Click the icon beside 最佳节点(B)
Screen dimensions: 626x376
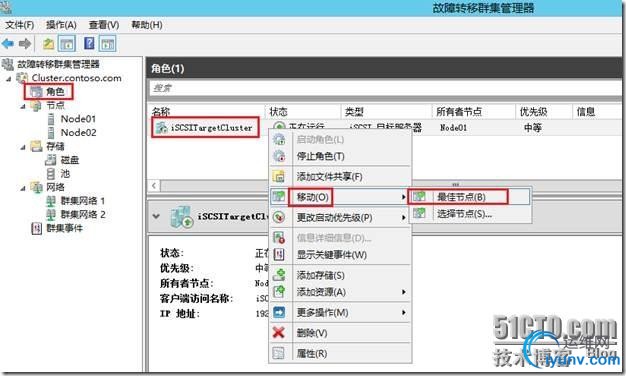419,196
